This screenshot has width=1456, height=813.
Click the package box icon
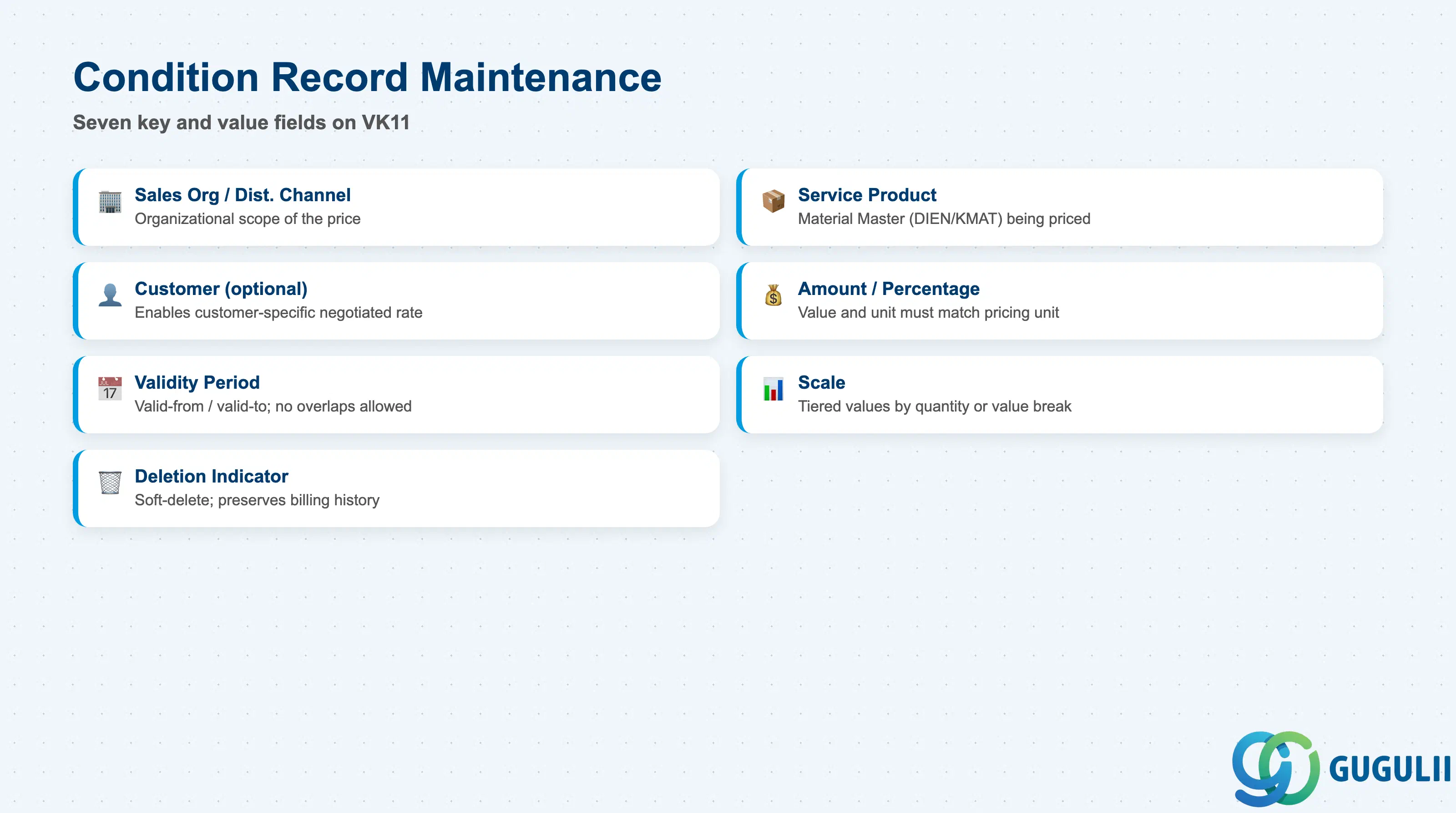click(773, 201)
